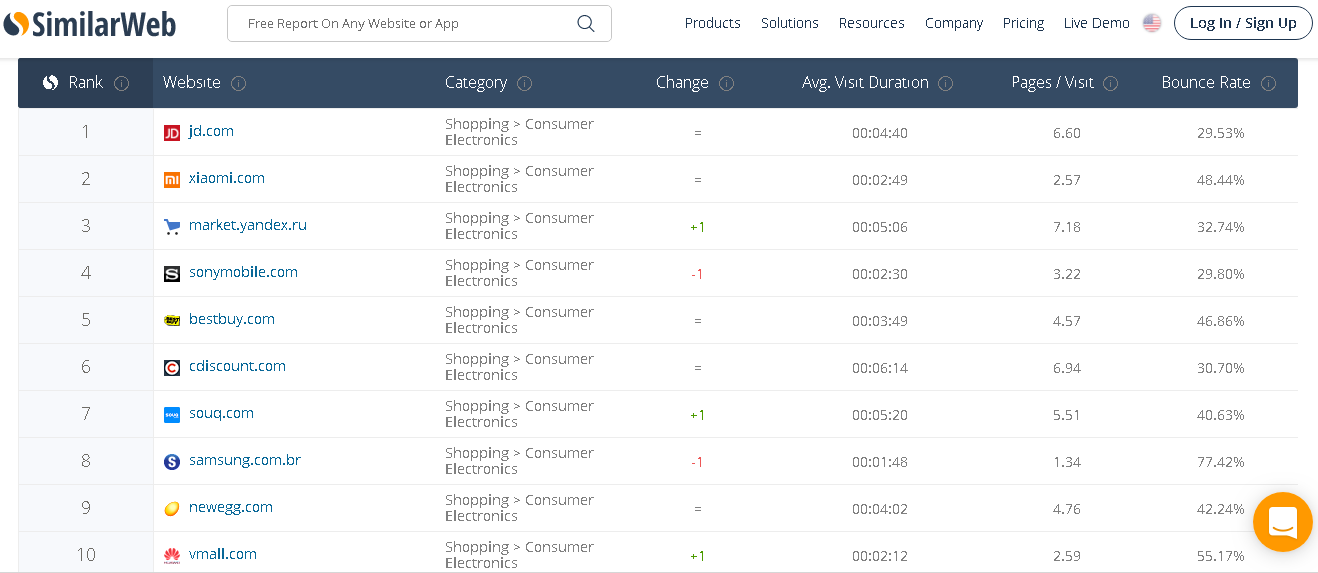Viewport: 1318px width, 573px height.
Task: Open the Resources menu
Action: pyautogui.click(x=871, y=23)
